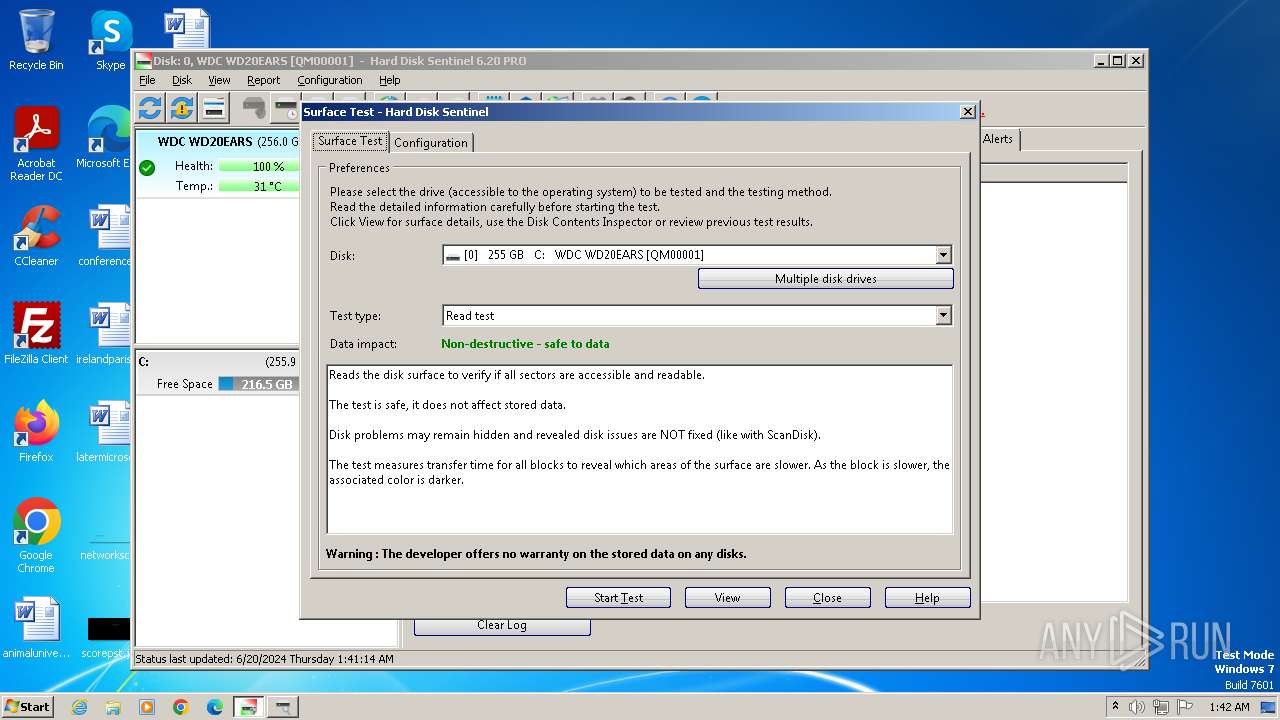The width and height of the screenshot is (1280, 720).
Task: Click the Temp 31 °C bar
Action: 258,187
